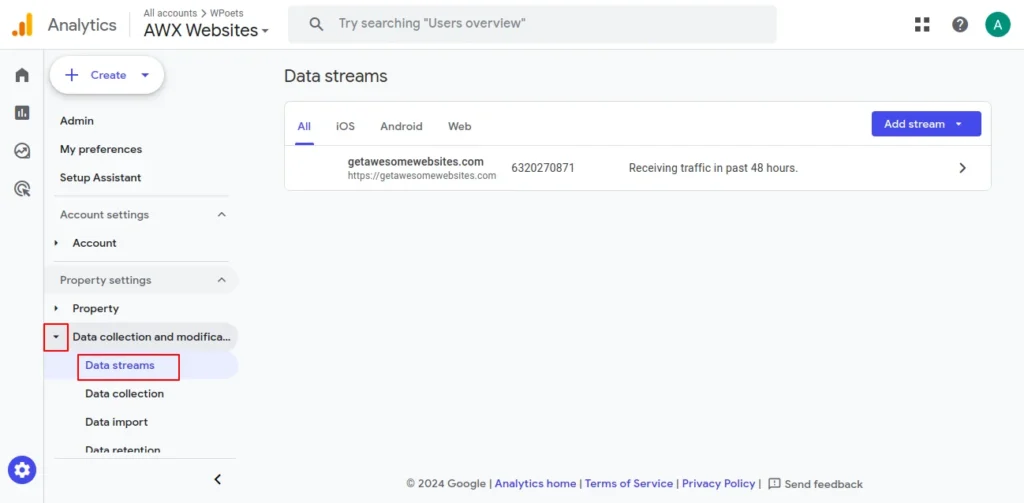
Task: Click the Terms of Service link
Action: (628, 484)
